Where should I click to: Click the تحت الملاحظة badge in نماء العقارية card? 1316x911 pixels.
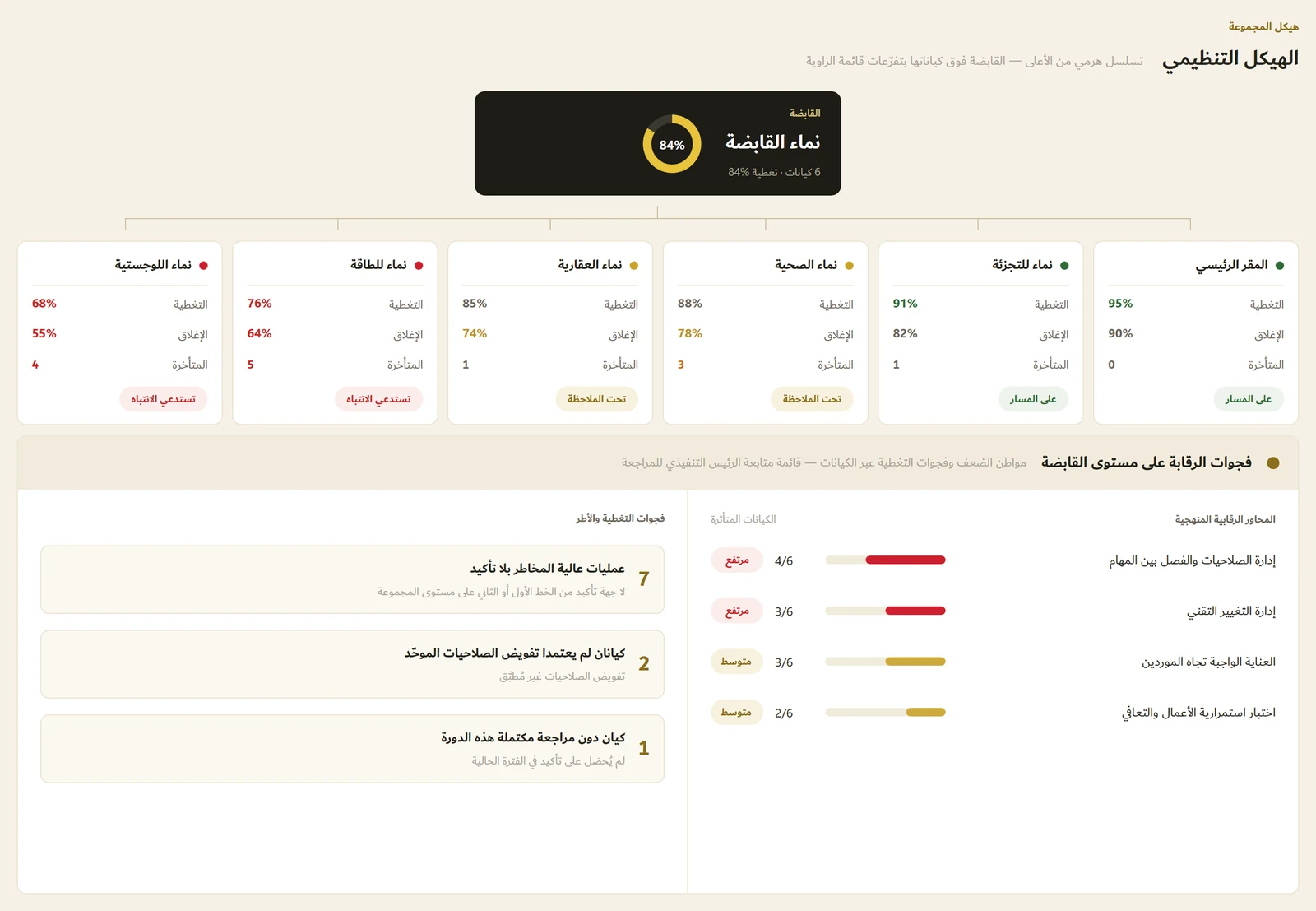click(596, 399)
